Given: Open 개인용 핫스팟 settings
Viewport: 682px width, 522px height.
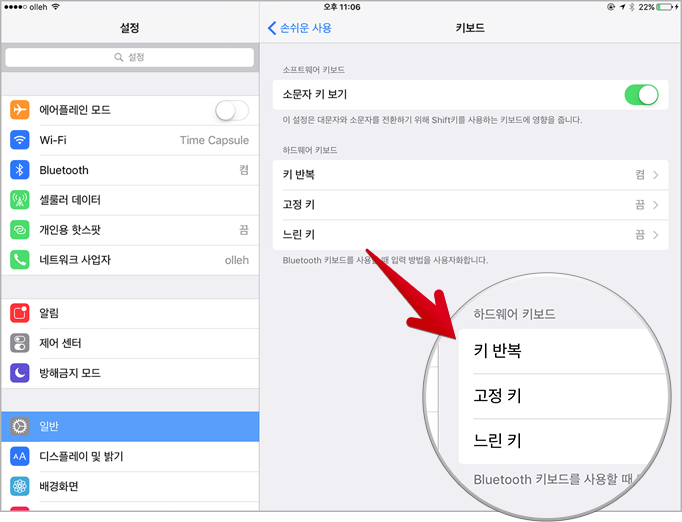Looking at the screenshot, I should point(130,230).
